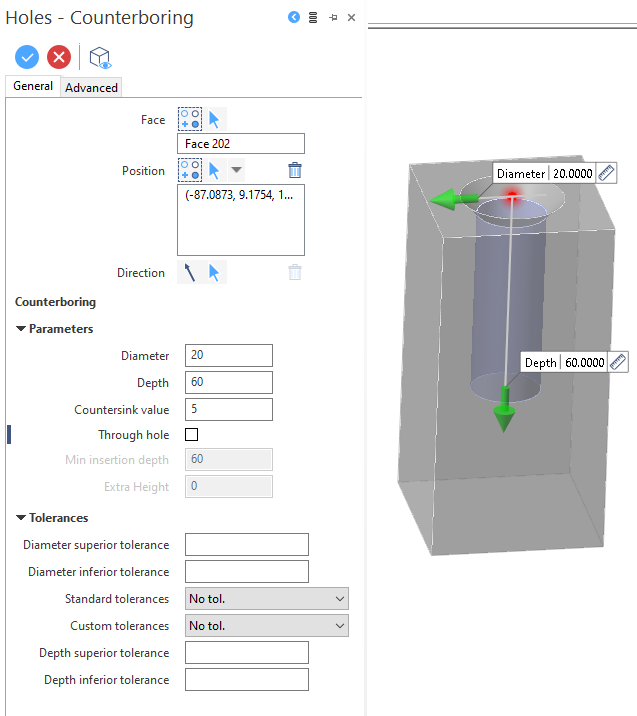Click the Direction pick arrow icon
This screenshot has width=637, height=716.
(x=214, y=273)
